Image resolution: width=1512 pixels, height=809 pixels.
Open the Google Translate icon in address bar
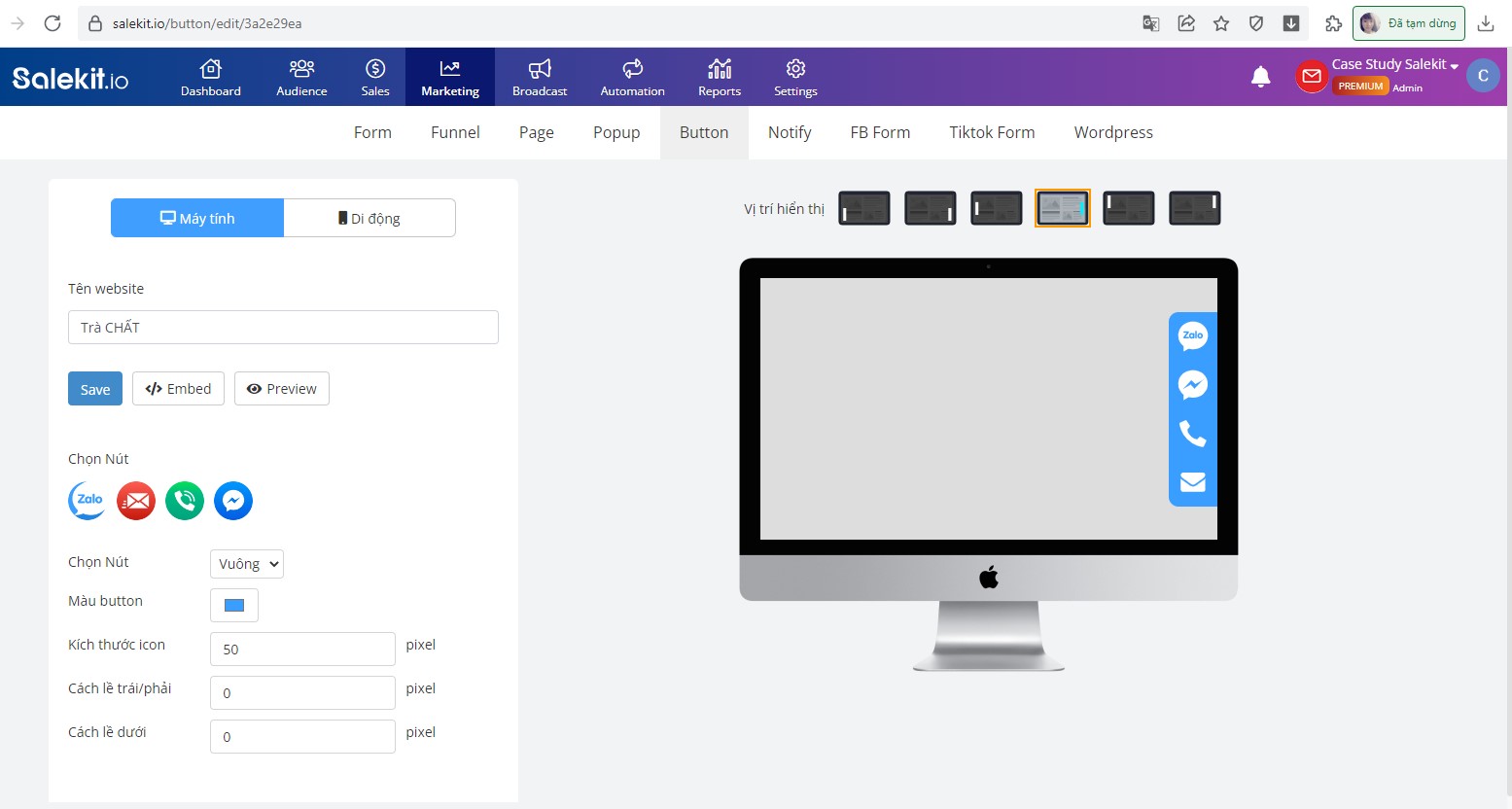coord(1150,23)
